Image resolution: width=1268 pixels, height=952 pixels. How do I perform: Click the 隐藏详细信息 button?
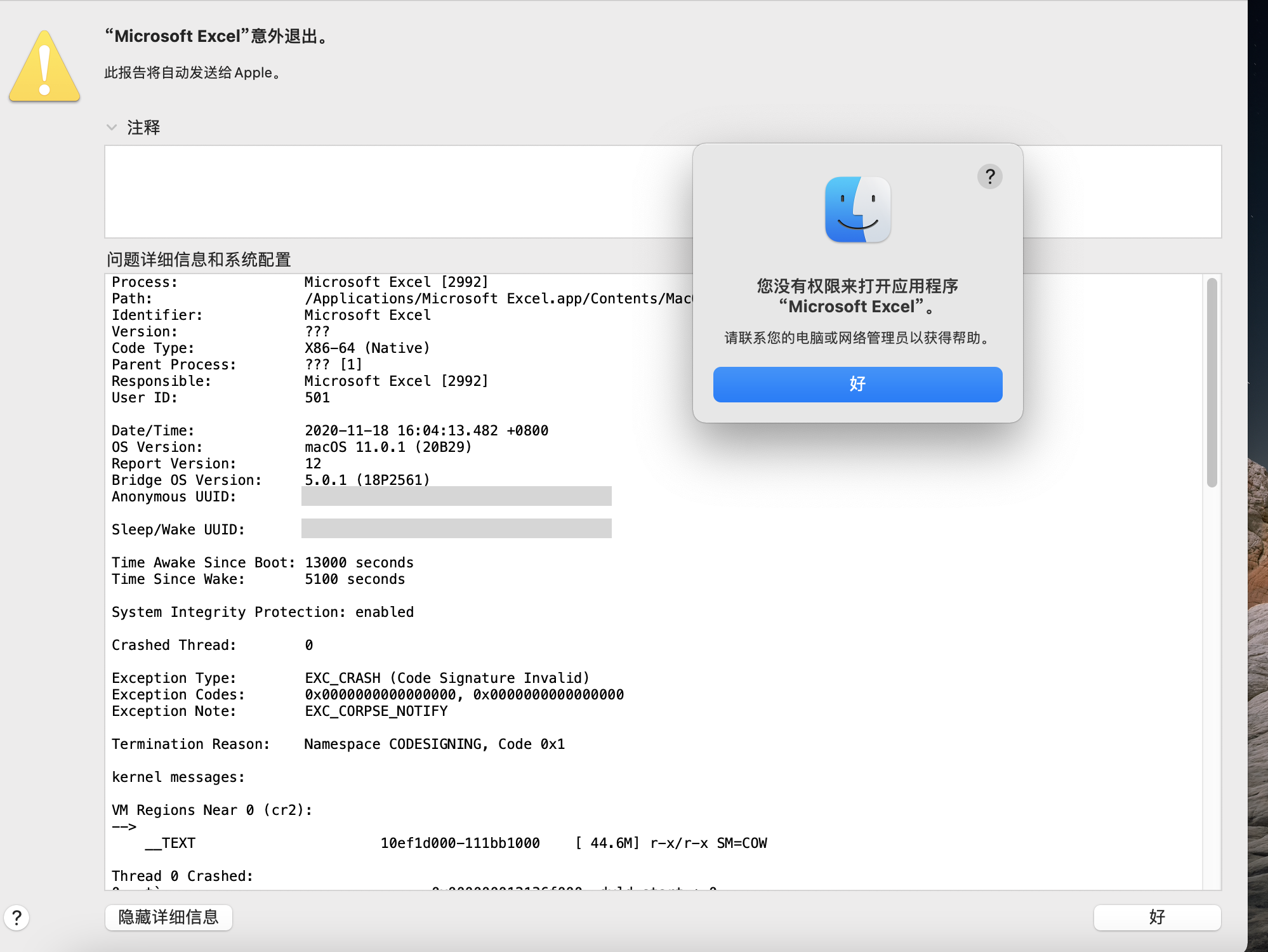(169, 917)
